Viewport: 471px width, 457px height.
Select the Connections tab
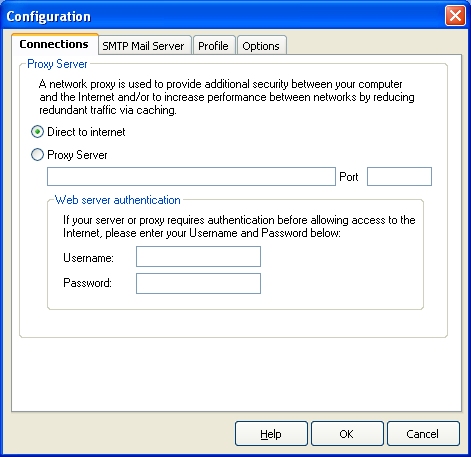tap(55, 44)
